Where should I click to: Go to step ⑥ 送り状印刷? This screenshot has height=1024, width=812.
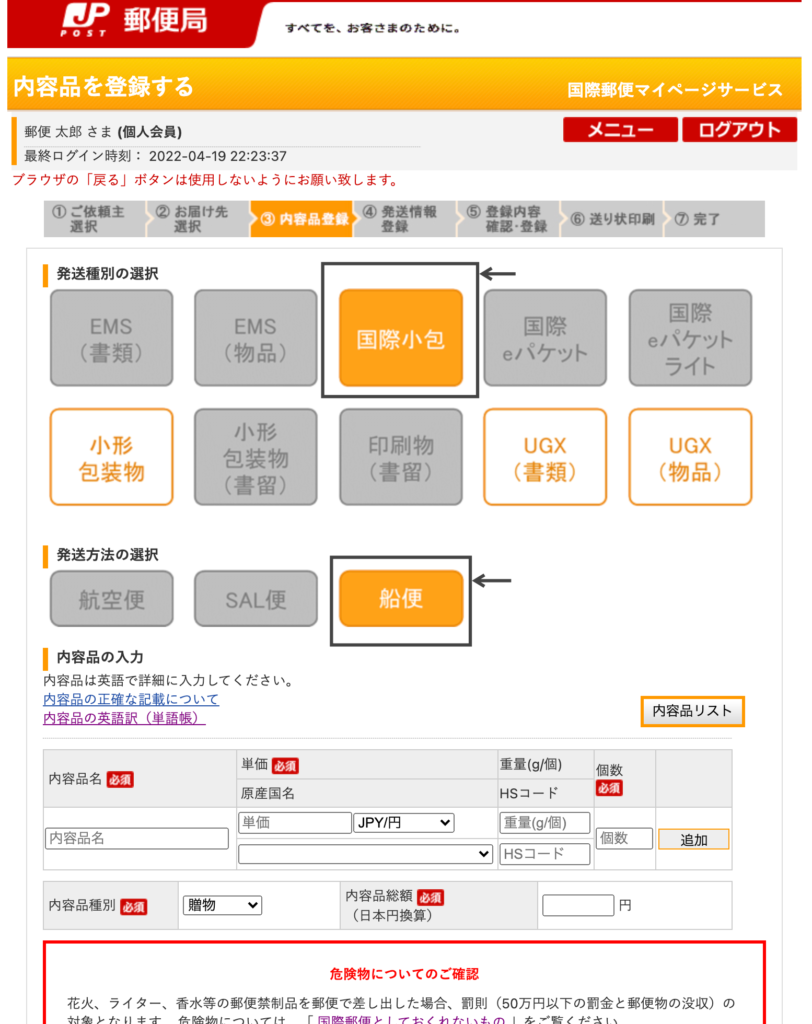(x=612, y=219)
